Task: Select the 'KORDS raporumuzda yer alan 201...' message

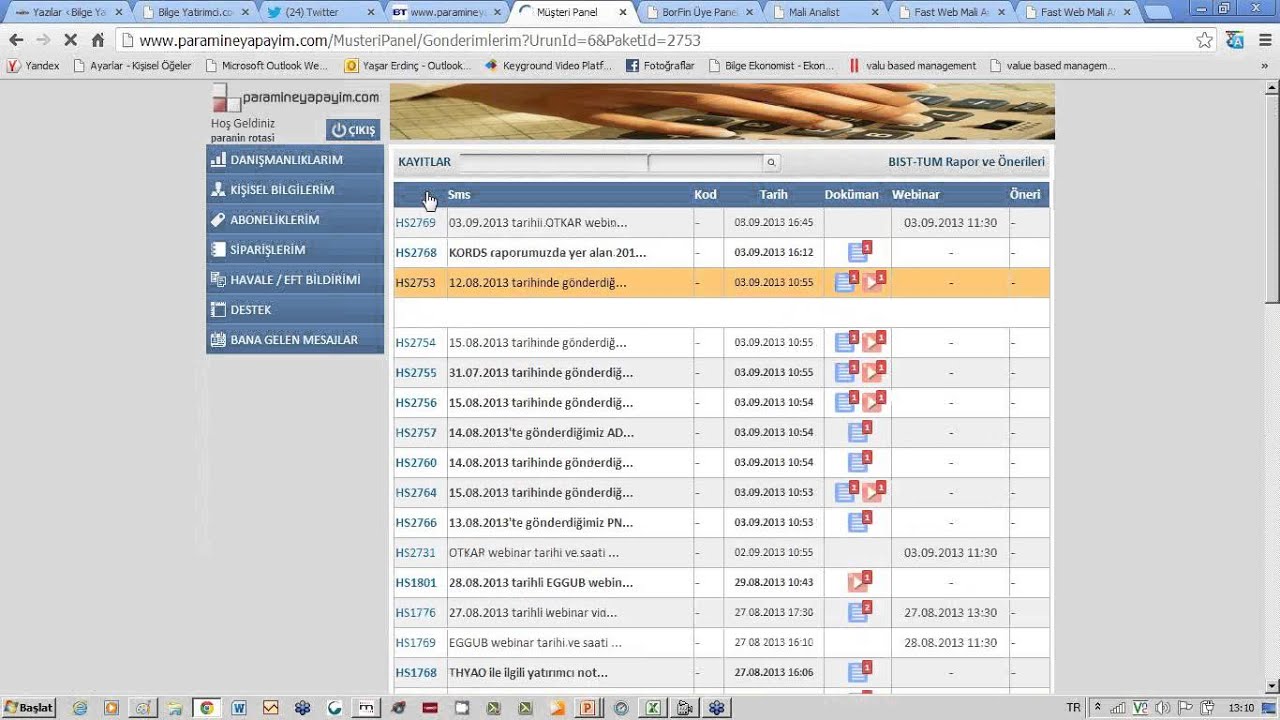Action: tap(547, 252)
